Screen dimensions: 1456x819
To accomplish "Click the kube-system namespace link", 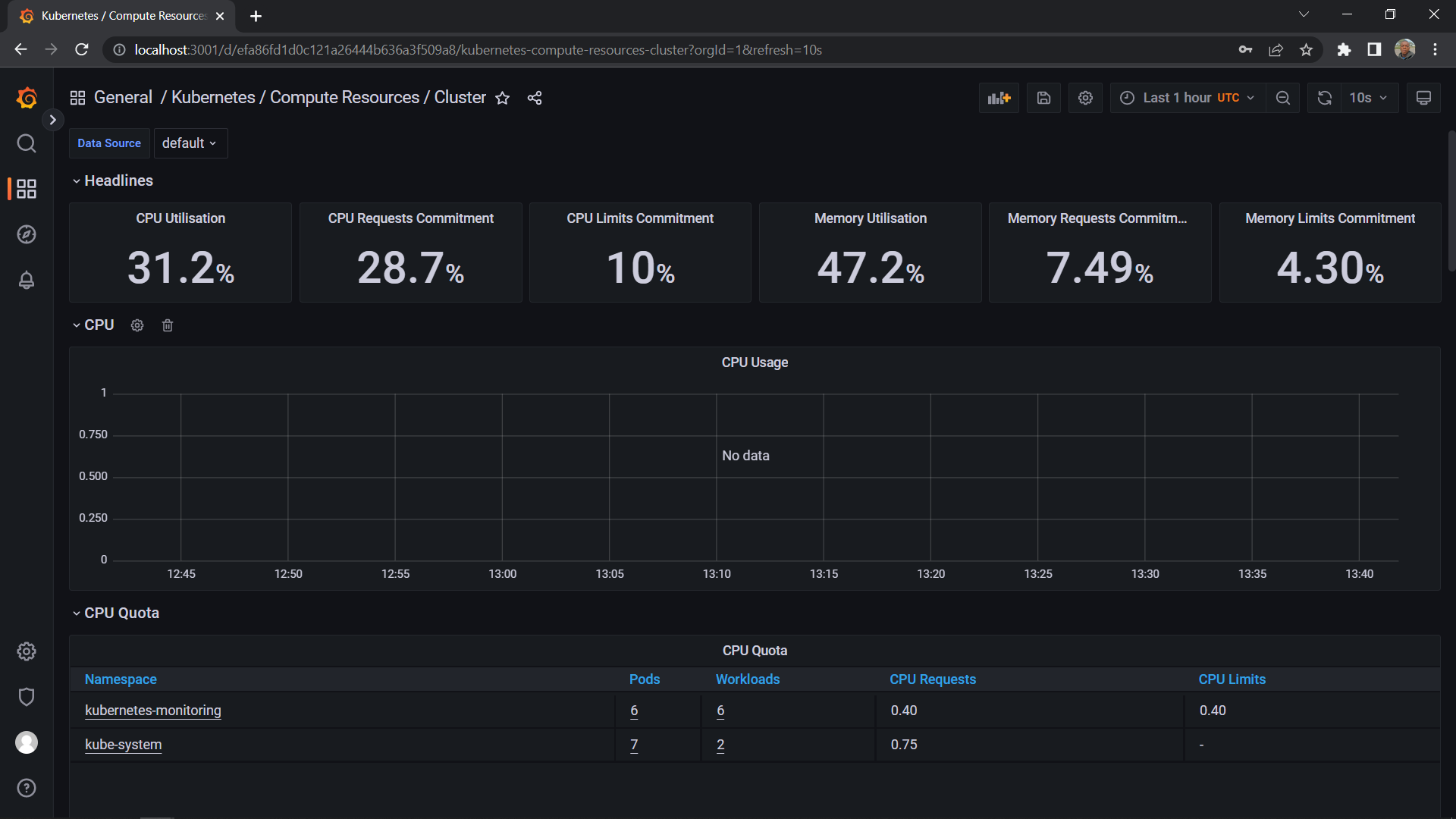I will [x=123, y=744].
